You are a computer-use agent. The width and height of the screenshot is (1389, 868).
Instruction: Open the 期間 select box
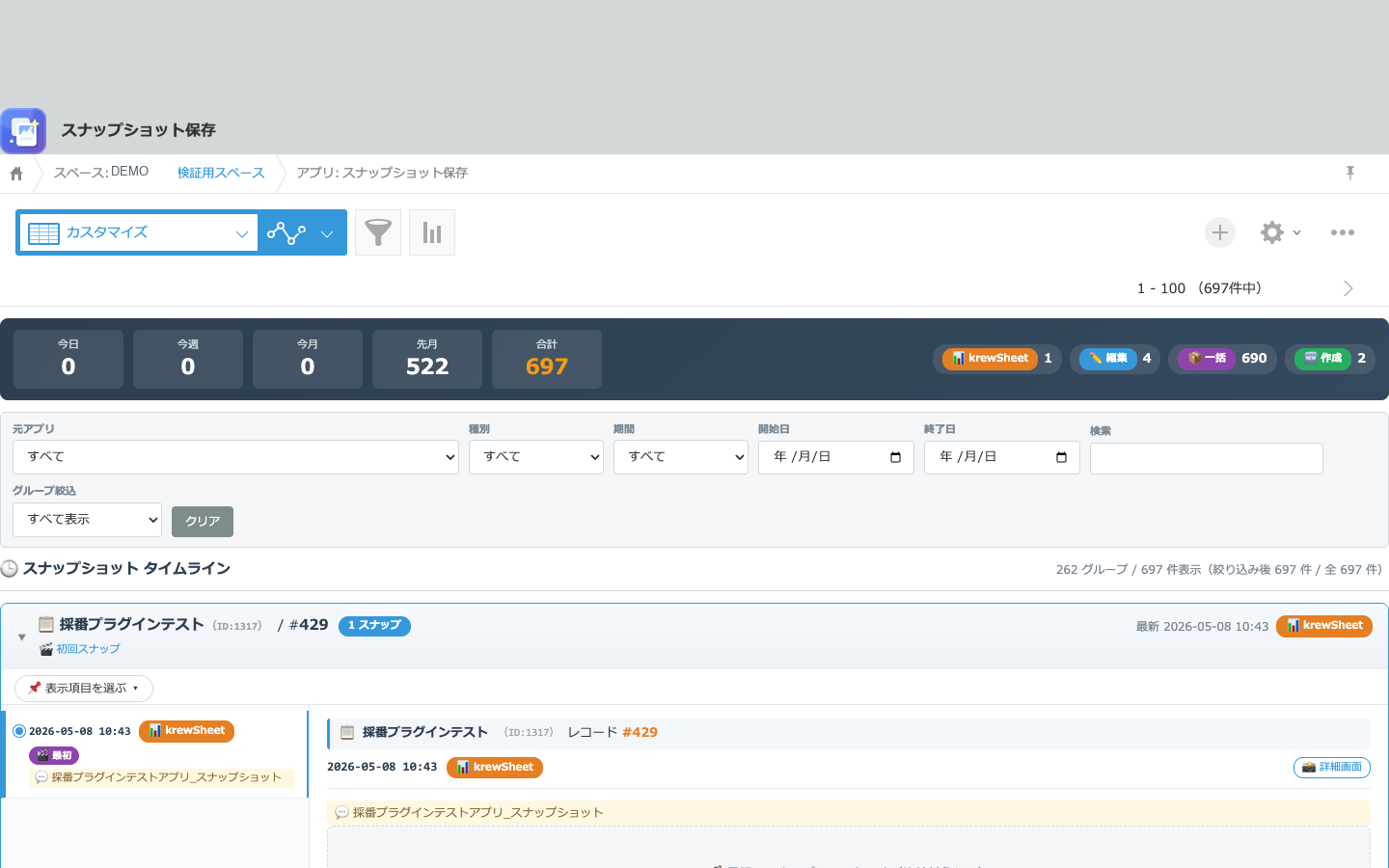pos(681,457)
